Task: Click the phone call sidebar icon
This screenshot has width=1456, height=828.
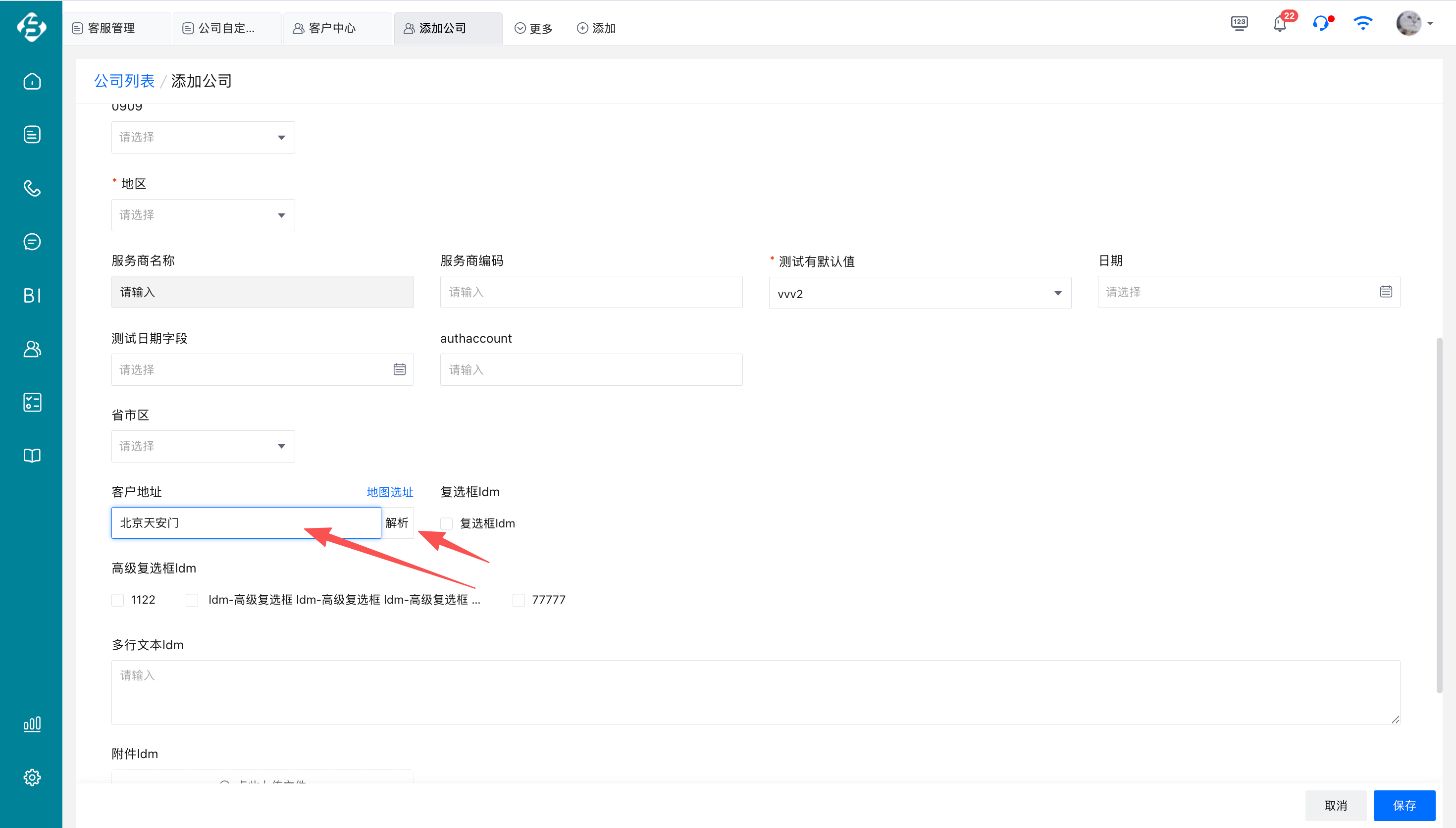Action: point(32,188)
